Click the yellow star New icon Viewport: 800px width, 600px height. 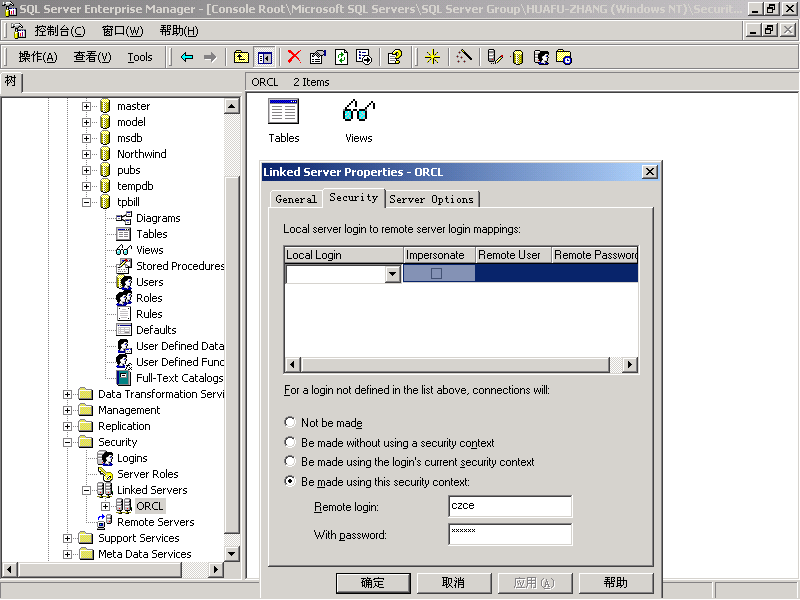432,57
